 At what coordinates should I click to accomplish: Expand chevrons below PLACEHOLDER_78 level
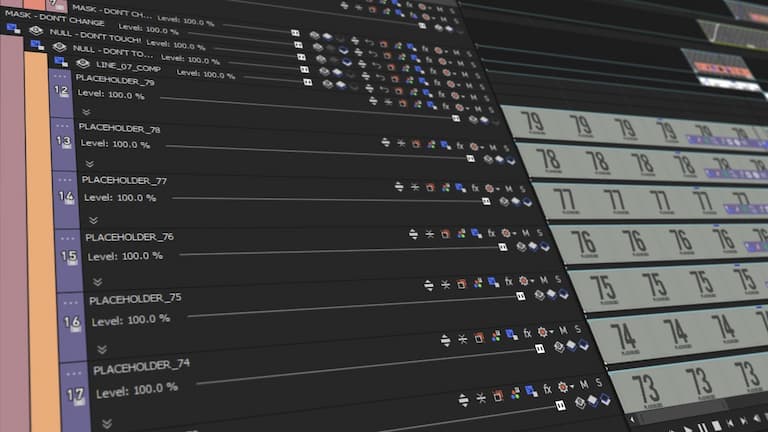pyautogui.click(x=89, y=164)
